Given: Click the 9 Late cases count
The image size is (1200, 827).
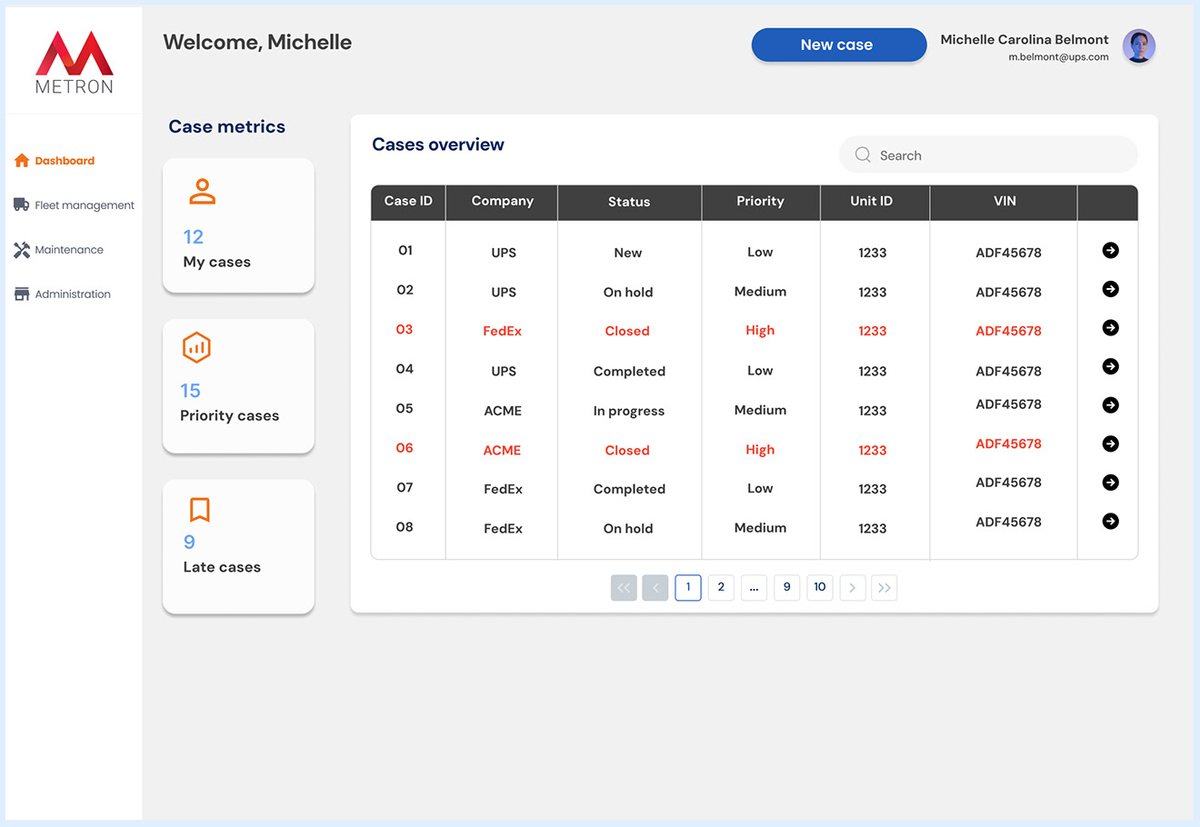Looking at the screenshot, I should pyautogui.click(x=189, y=542).
